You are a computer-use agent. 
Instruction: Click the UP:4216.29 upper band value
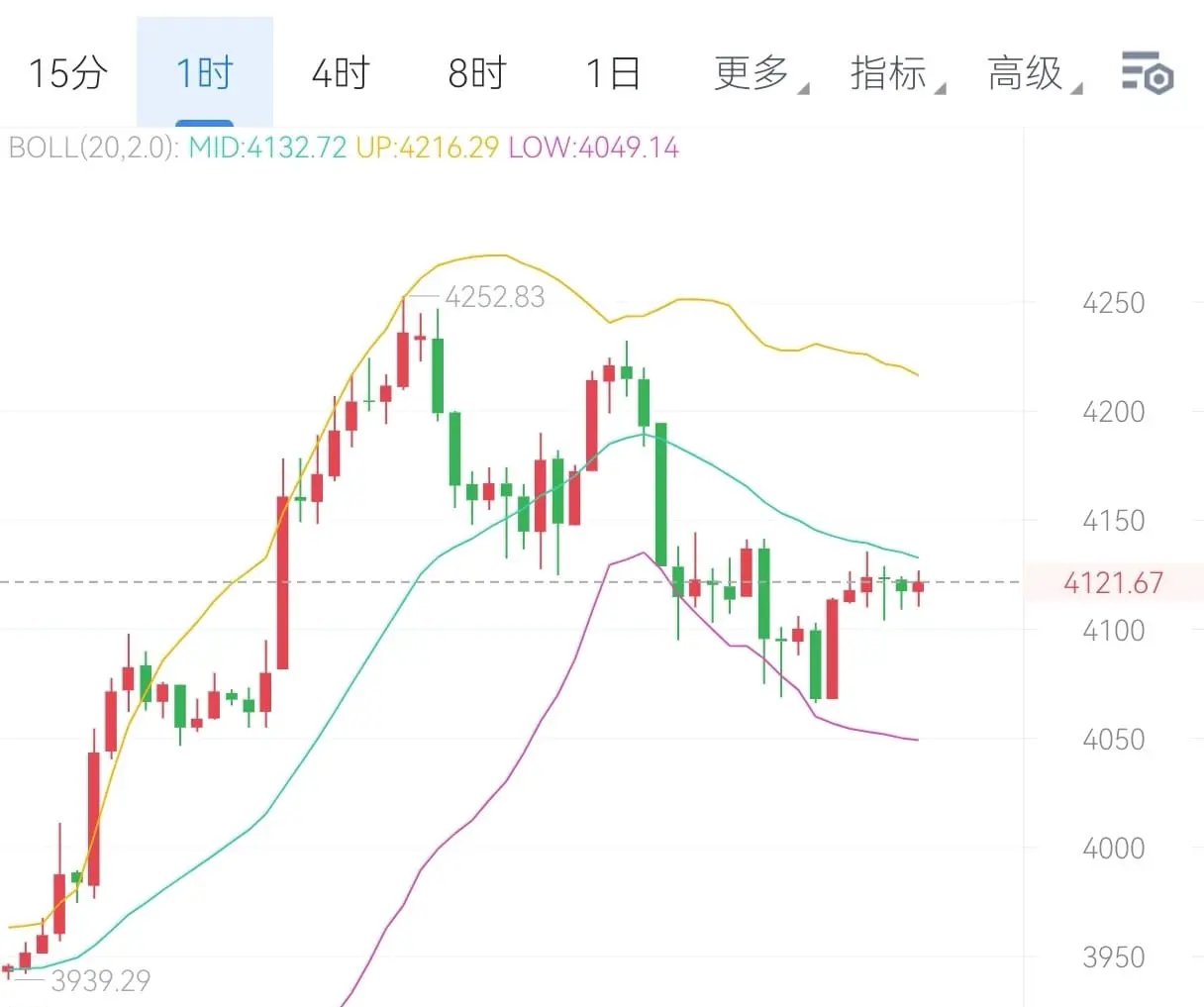[x=427, y=149]
